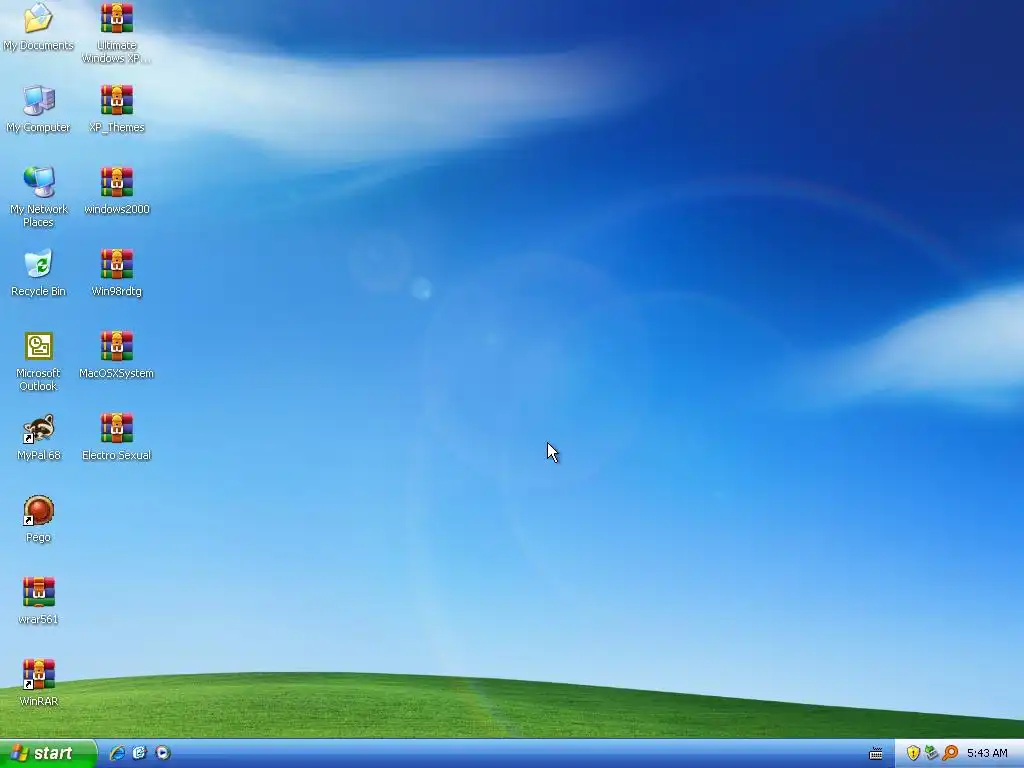Select the Win98rdtg archive icon

pyautogui.click(x=117, y=273)
